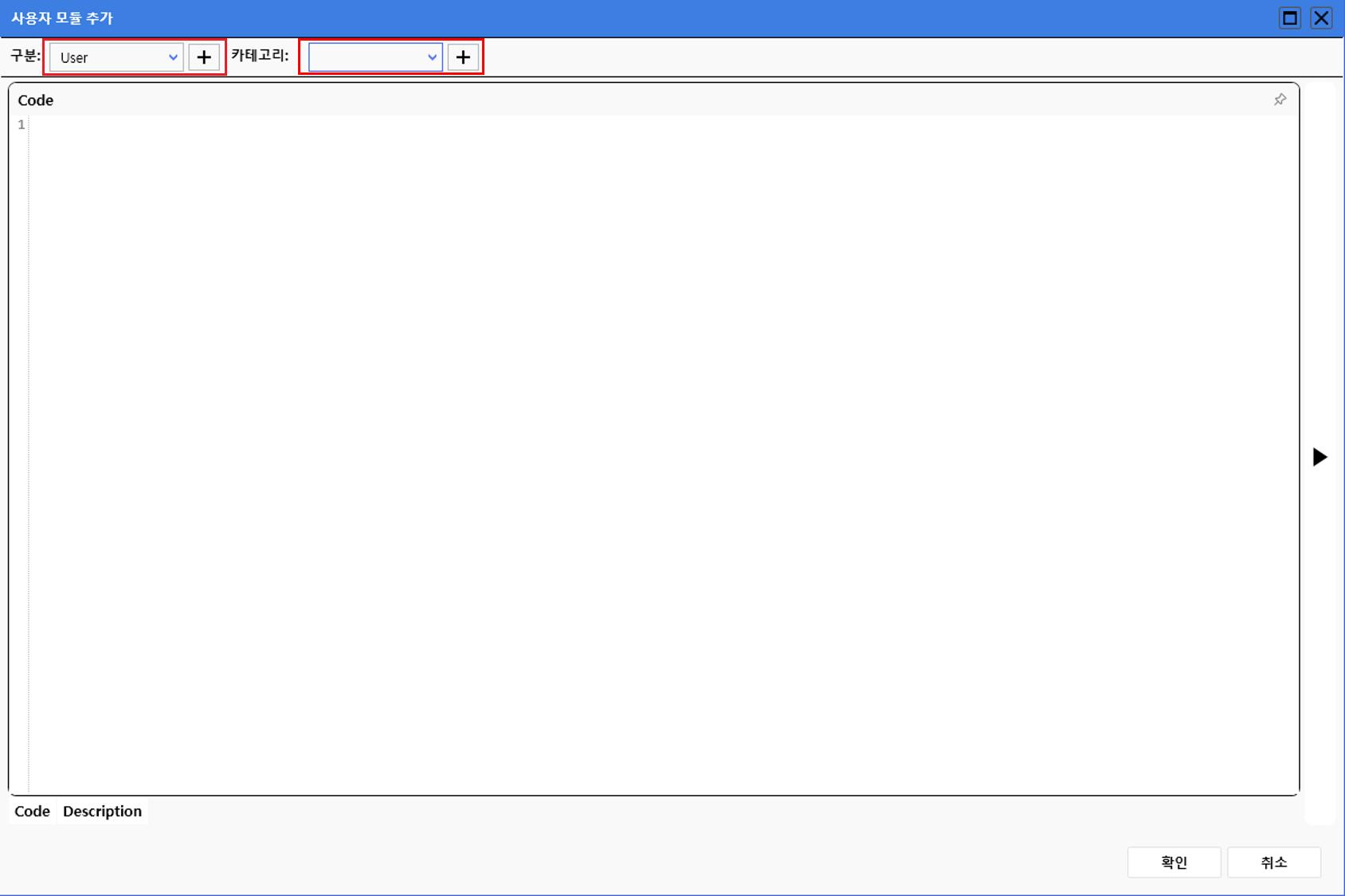Open the 구분 dropdown chevron arrow

coord(173,57)
